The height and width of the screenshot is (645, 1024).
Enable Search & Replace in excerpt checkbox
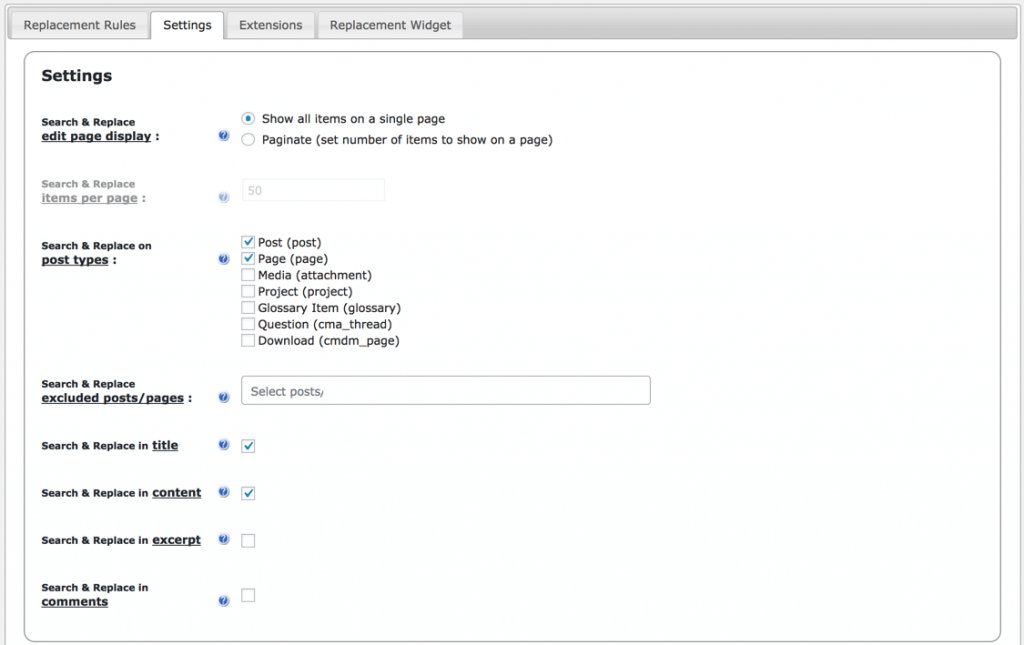coord(248,541)
